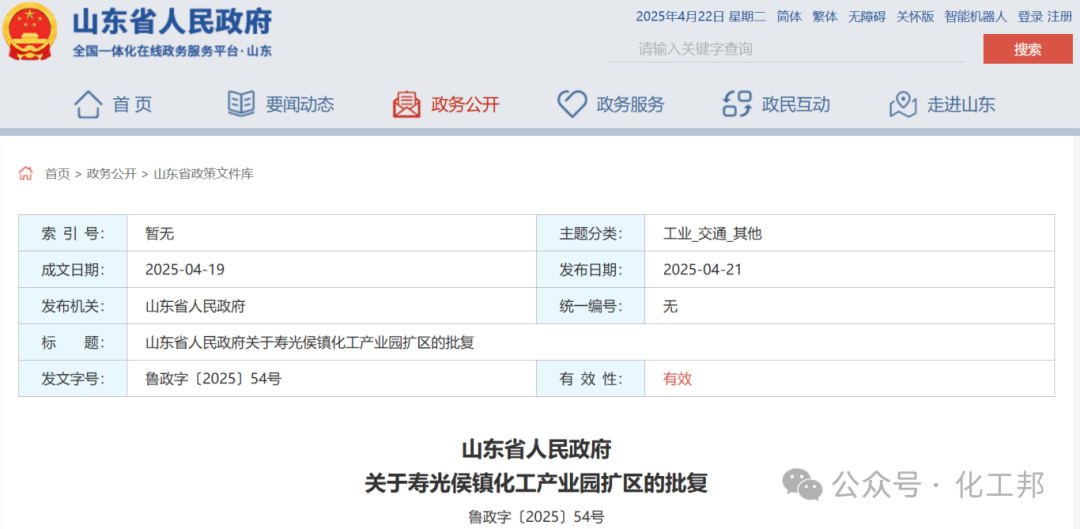Image resolution: width=1080 pixels, height=529 pixels.
Task: Click the 政务公开 envelope icon
Action: [407, 104]
